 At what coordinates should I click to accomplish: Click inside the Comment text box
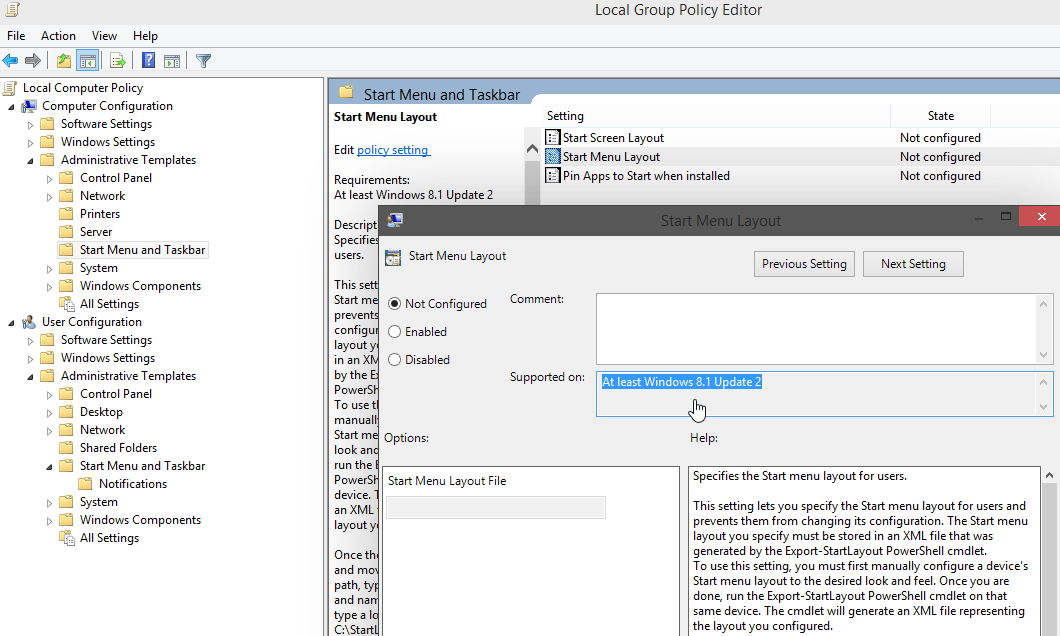point(816,328)
